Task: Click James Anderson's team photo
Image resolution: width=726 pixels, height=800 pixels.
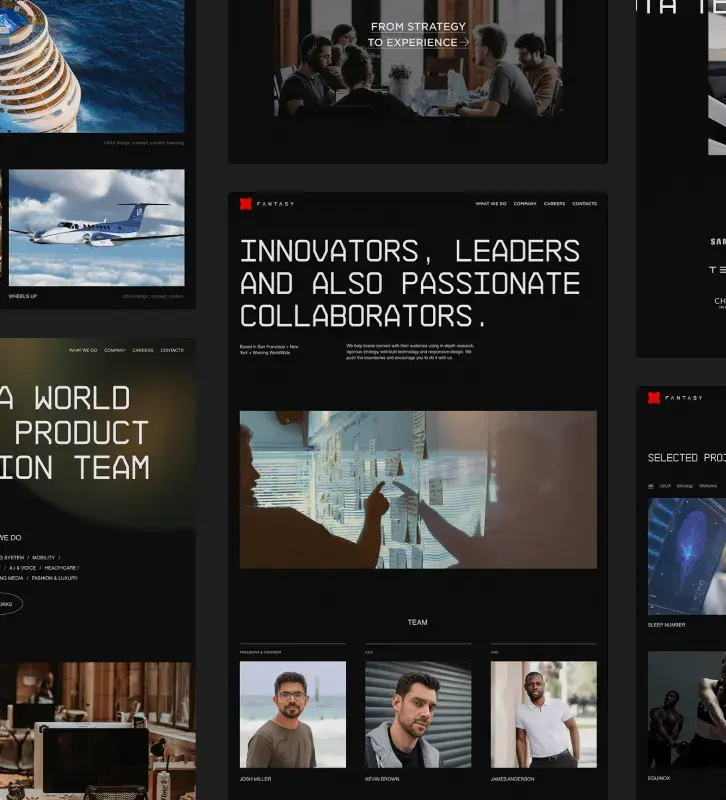Action: click(543, 714)
